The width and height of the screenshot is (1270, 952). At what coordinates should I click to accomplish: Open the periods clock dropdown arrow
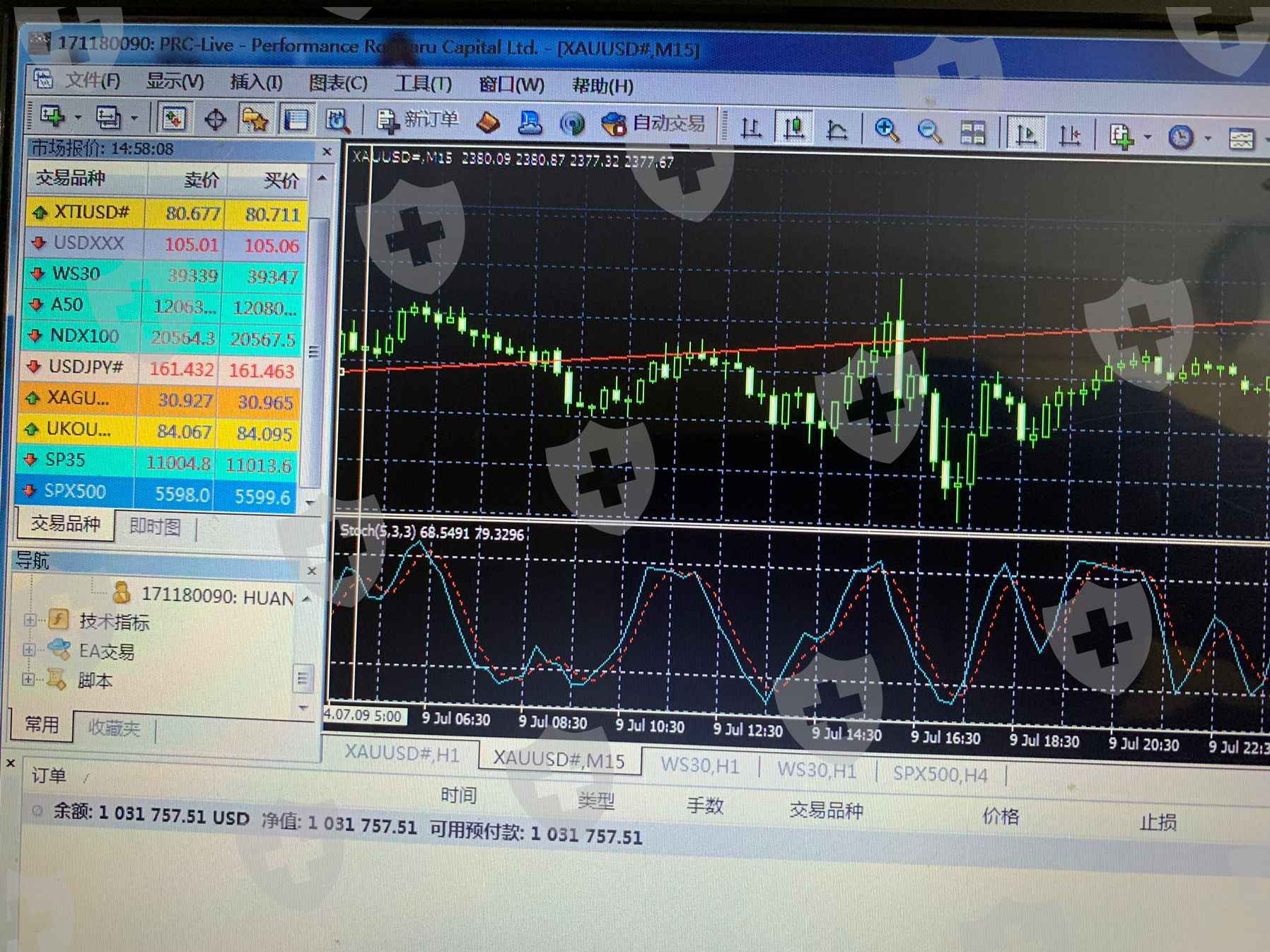(x=1207, y=138)
